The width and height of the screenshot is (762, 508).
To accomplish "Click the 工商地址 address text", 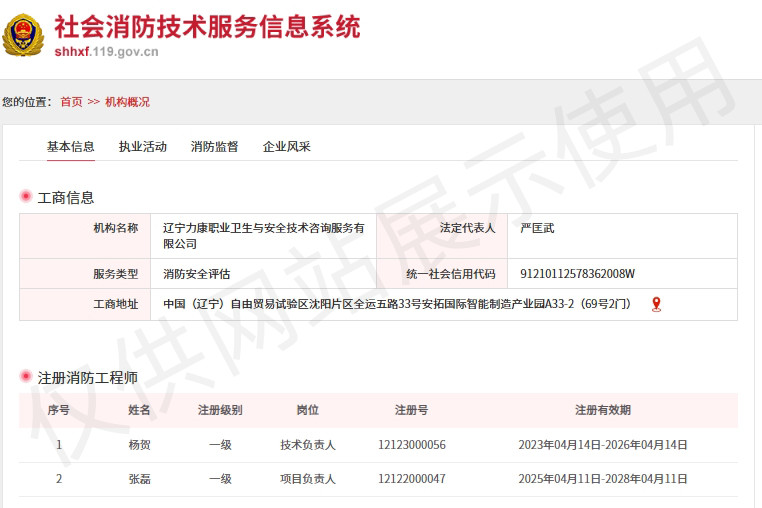I will point(397,304).
